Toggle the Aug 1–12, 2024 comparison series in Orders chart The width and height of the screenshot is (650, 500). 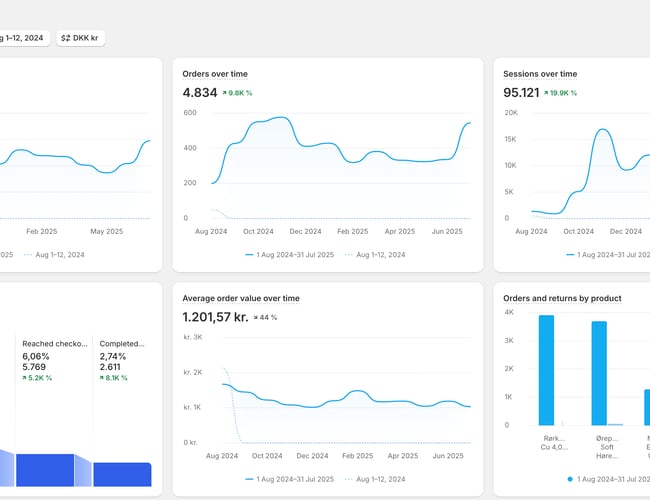pyautogui.click(x=377, y=255)
